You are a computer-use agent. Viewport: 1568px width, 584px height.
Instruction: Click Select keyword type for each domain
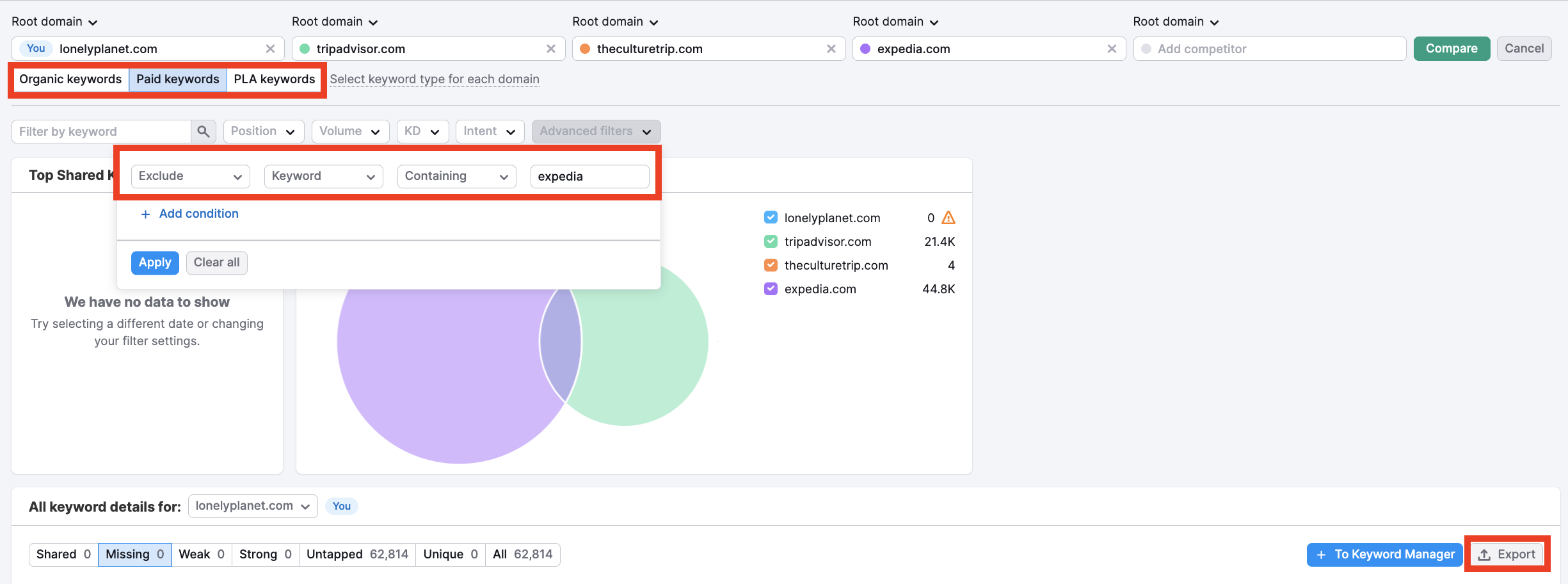click(x=435, y=79)
